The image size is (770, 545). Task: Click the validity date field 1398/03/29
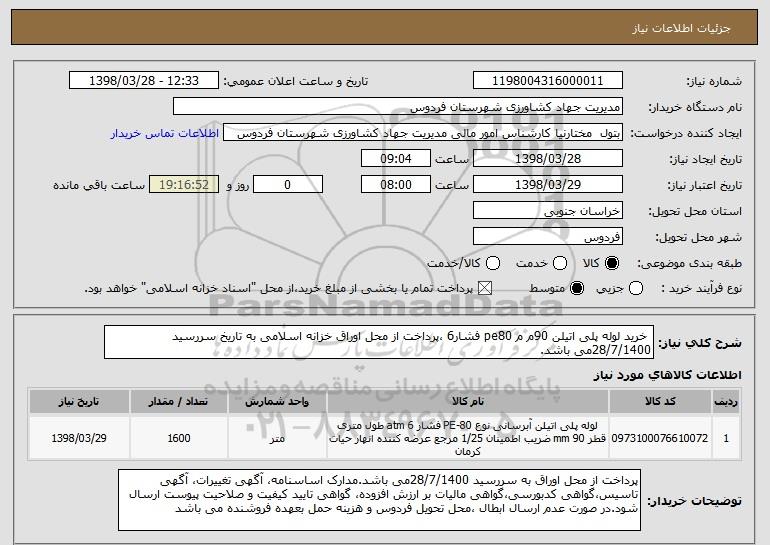click(548, 185)
